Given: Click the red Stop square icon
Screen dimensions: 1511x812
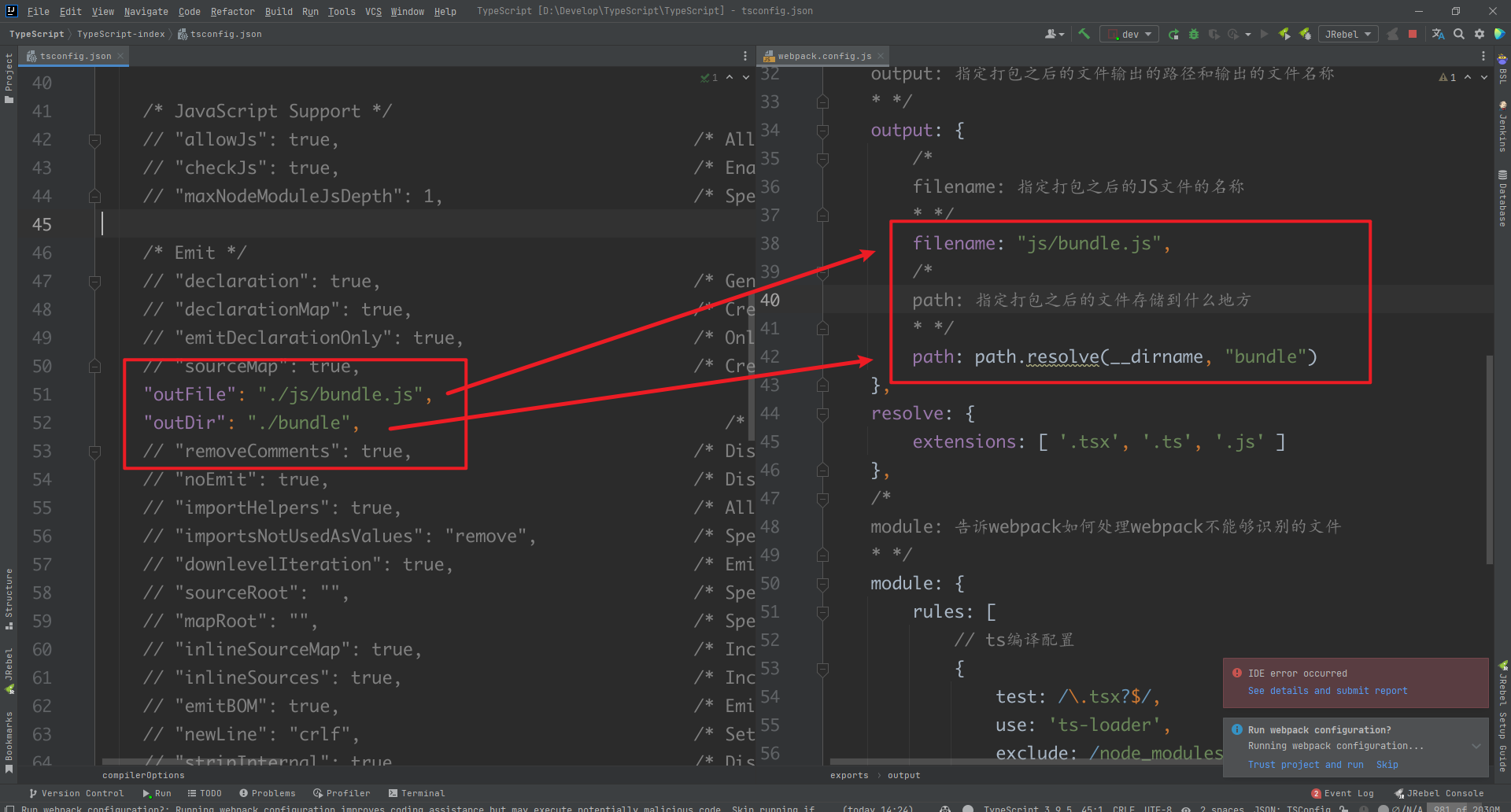Looking at the screenshot, I should pyautogui.click(x=1413, y=34).
